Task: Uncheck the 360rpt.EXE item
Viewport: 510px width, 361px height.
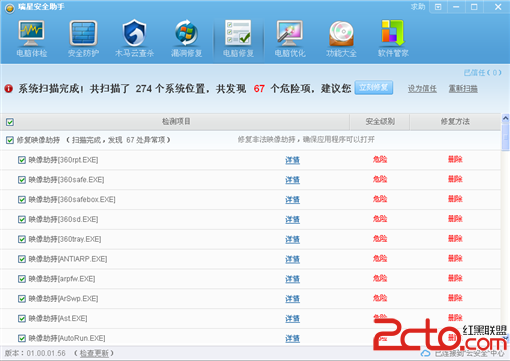Action: tap(22, 160)
